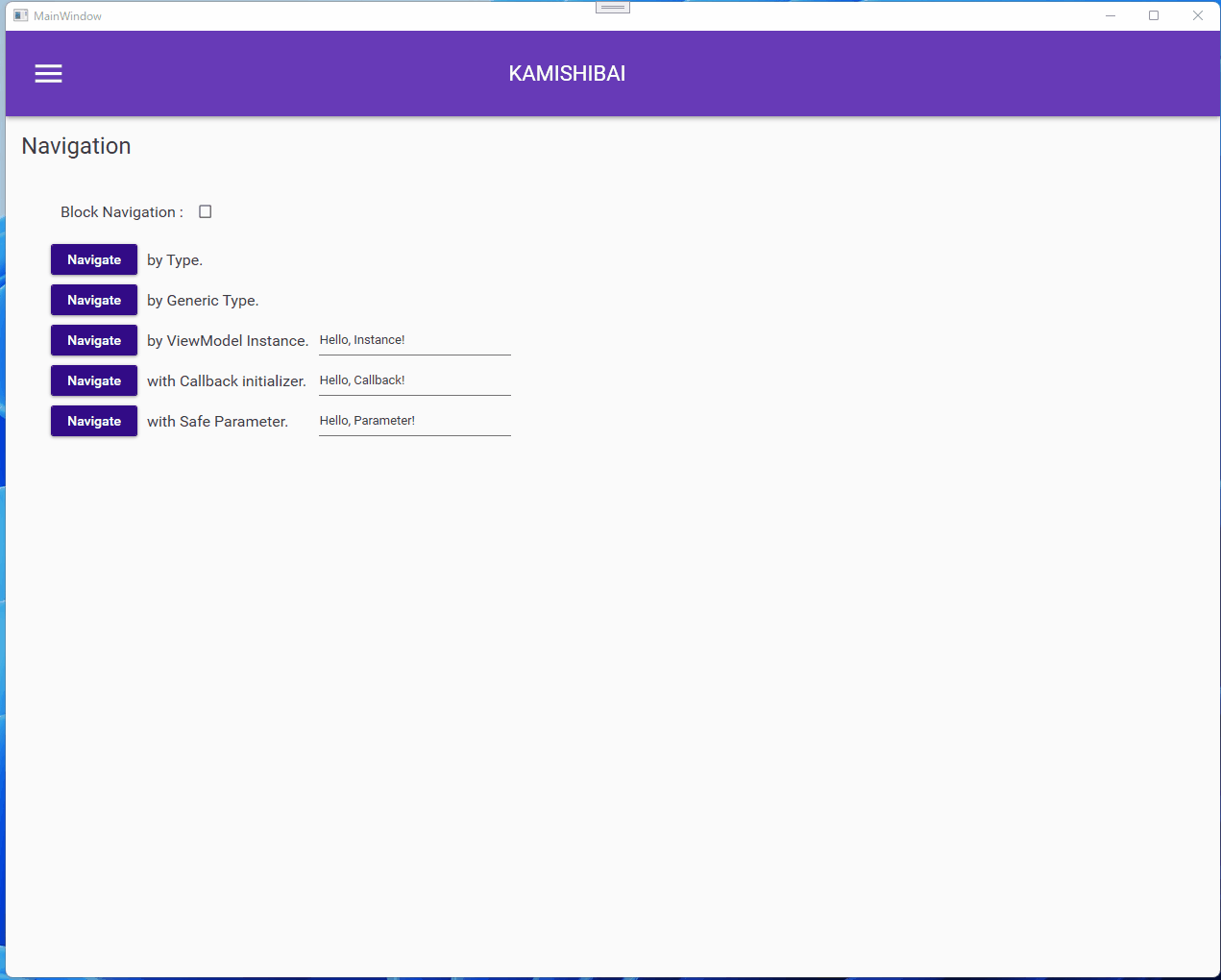Click Navigate button with Safe Parameter
Screen dimensions: 1221x980
(94, 421)
